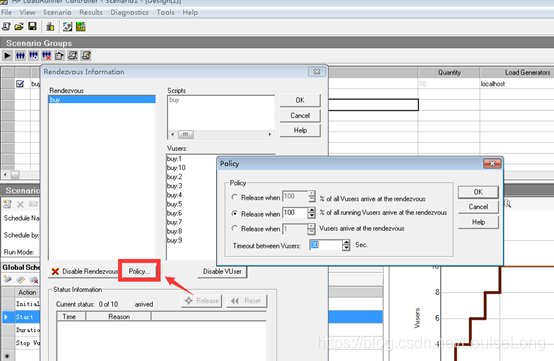Select buy in the Rendezvous list
The image size is (554, 361).
click(102, 100)
